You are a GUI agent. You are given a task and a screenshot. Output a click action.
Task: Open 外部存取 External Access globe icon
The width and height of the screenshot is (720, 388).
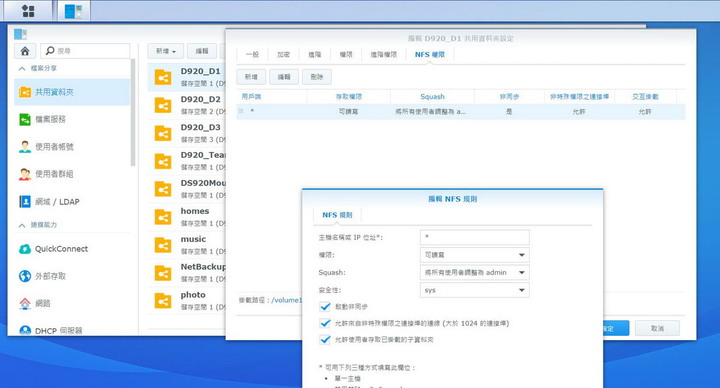25,276
